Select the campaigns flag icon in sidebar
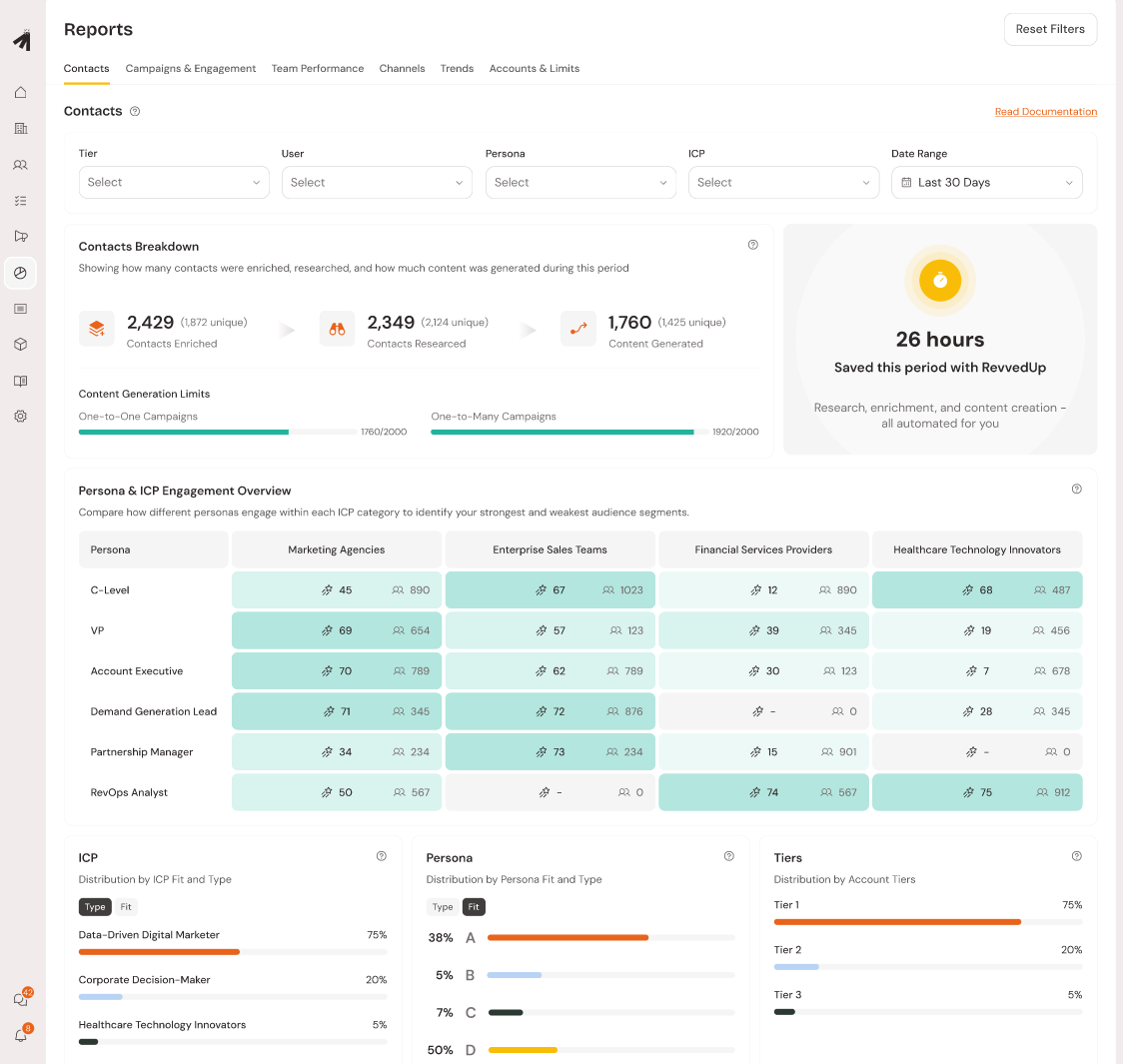Screen dimensions: 1123x1064 pyautogui.click(x=20, y=237)
